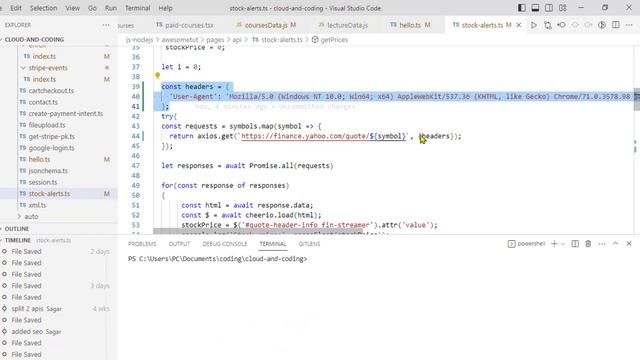Open the Run menu
This screenshot has height=360, width=640.
[x=111, y=8]
